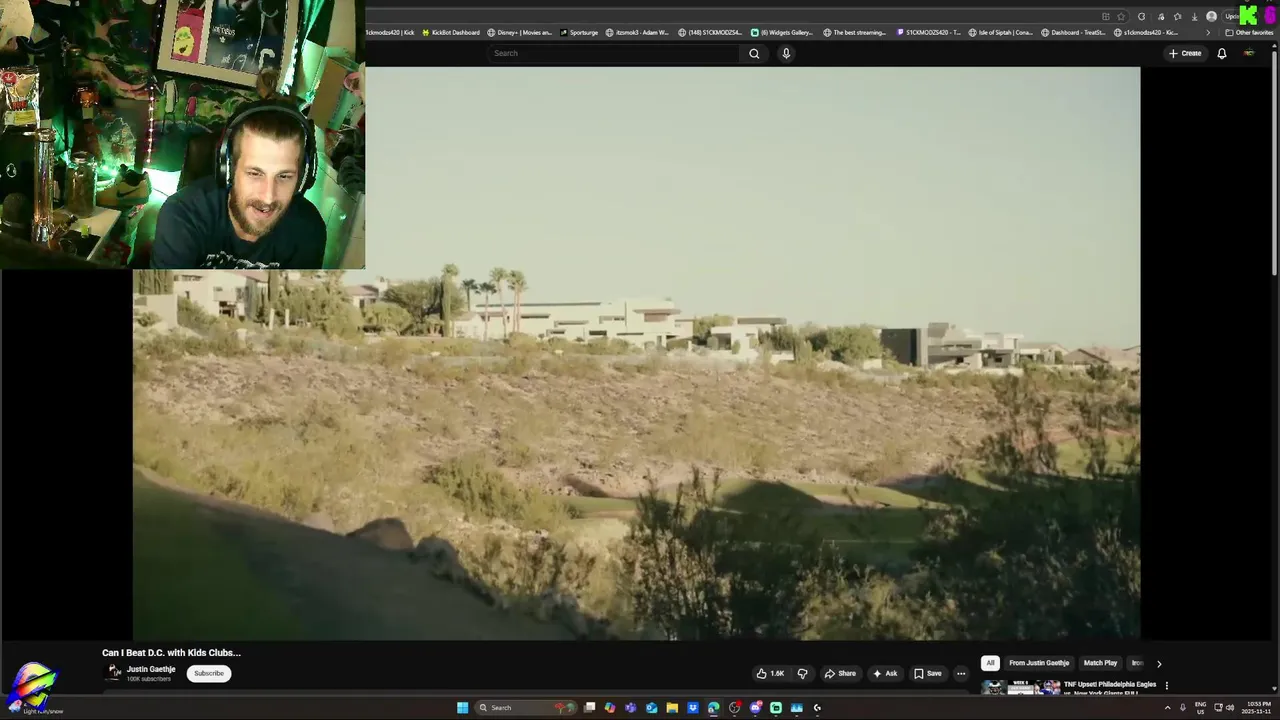Select the All filter chip
This screenshot has width=1280, height=720.
[990, 663]
